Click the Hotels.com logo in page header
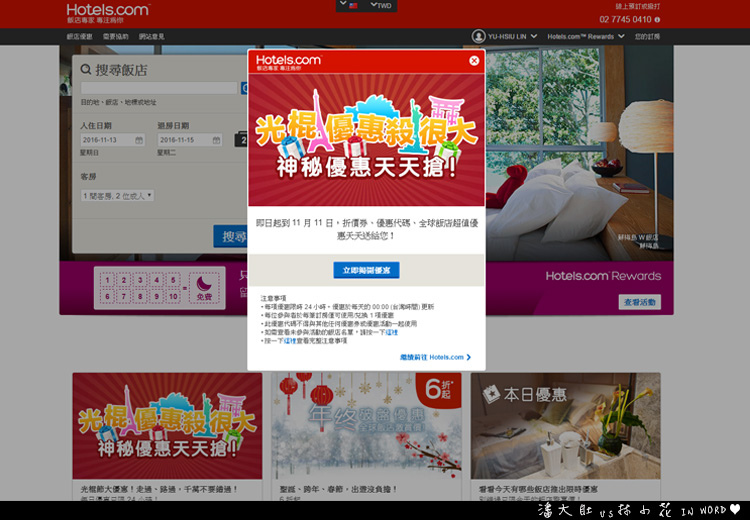Screen dimensions: 750x520 click(x=108, y=13)
